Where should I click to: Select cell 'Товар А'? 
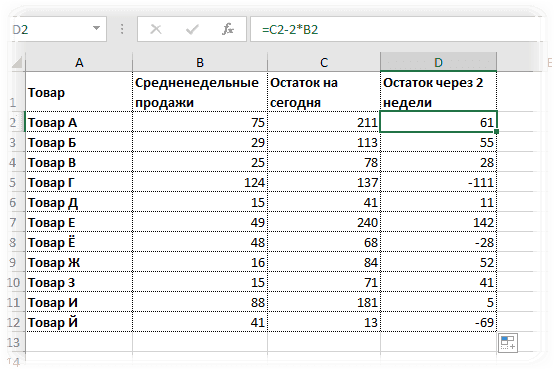pos(79,122)
